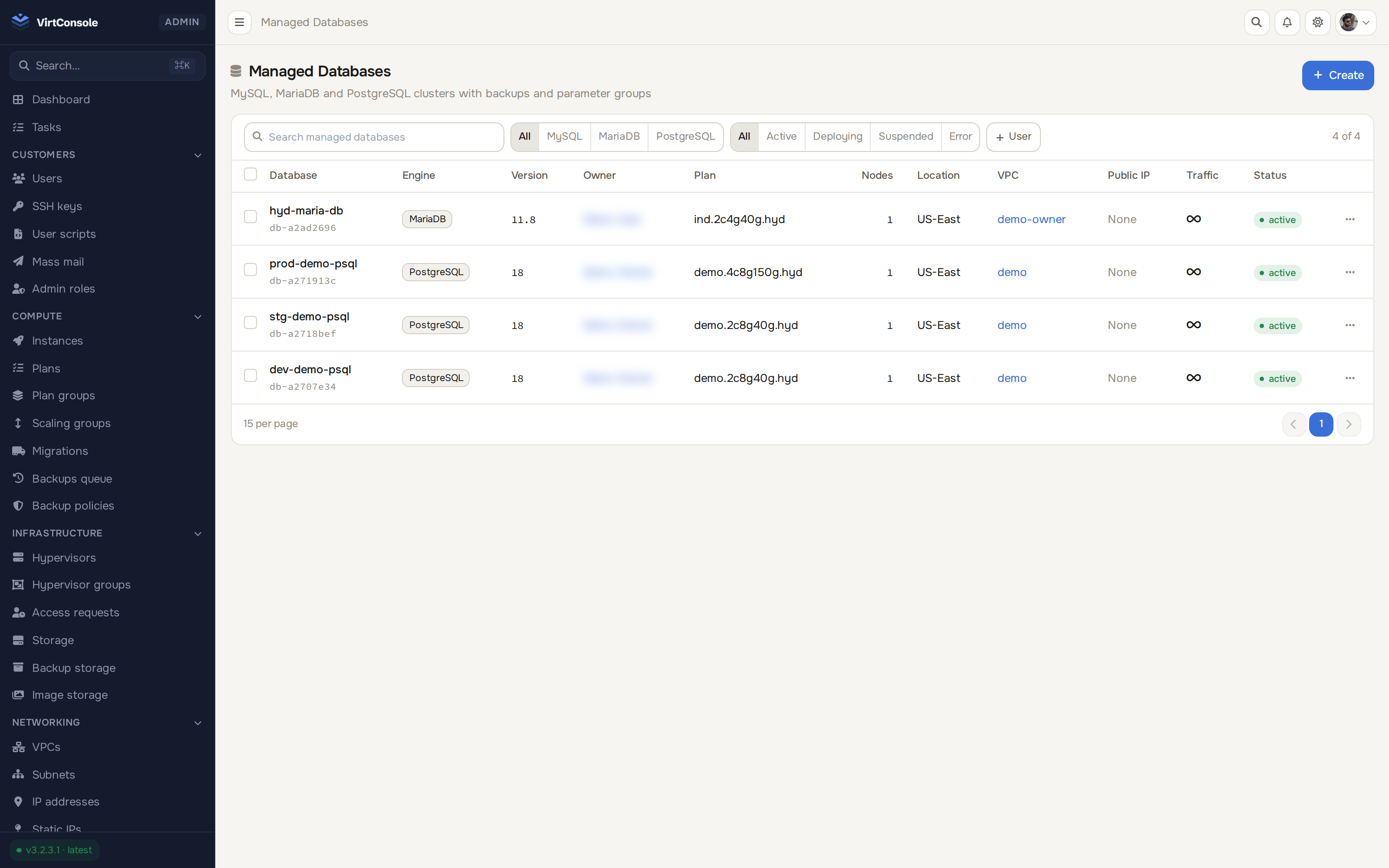
Task: Open Hypervisors page
Action: (107, 557)
